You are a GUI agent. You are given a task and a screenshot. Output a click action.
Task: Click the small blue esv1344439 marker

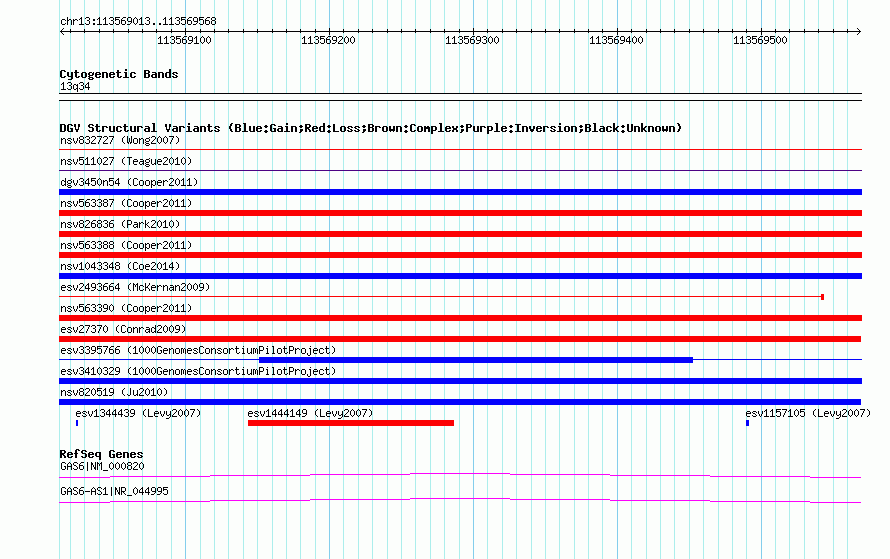pos(77,423)
